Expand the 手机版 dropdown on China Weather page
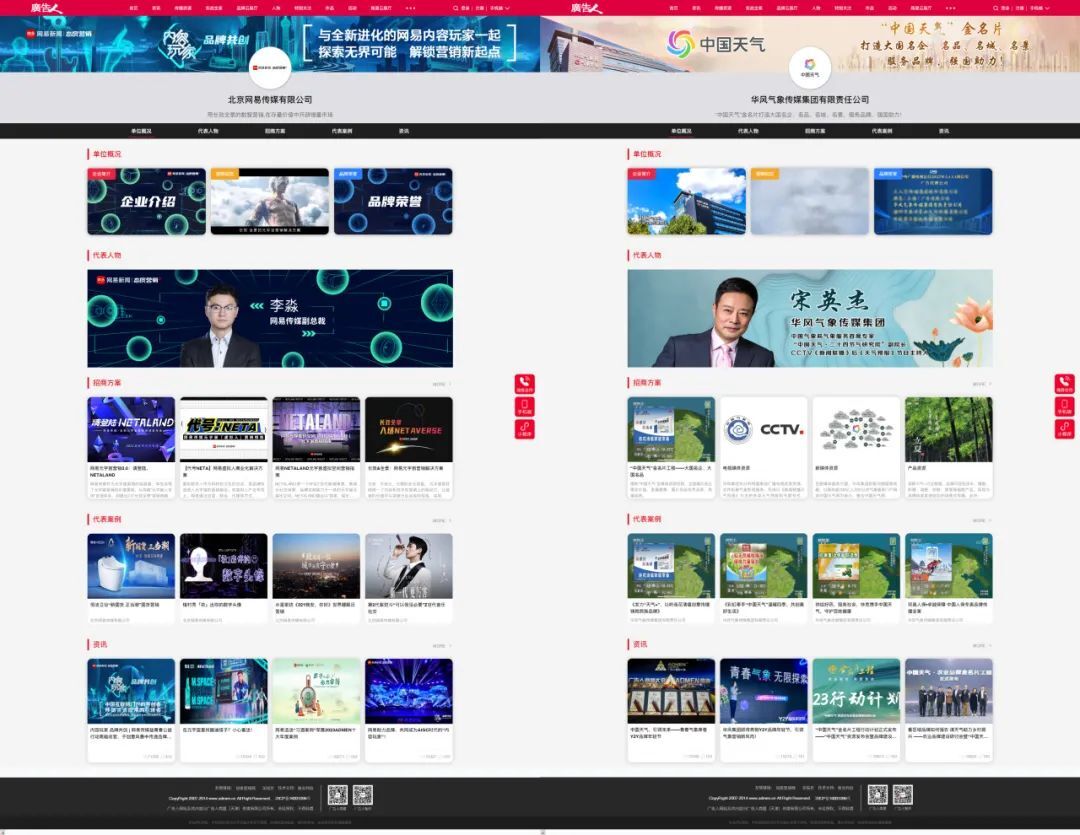This screenshot has width=1080, height=835. point(1040,8)
